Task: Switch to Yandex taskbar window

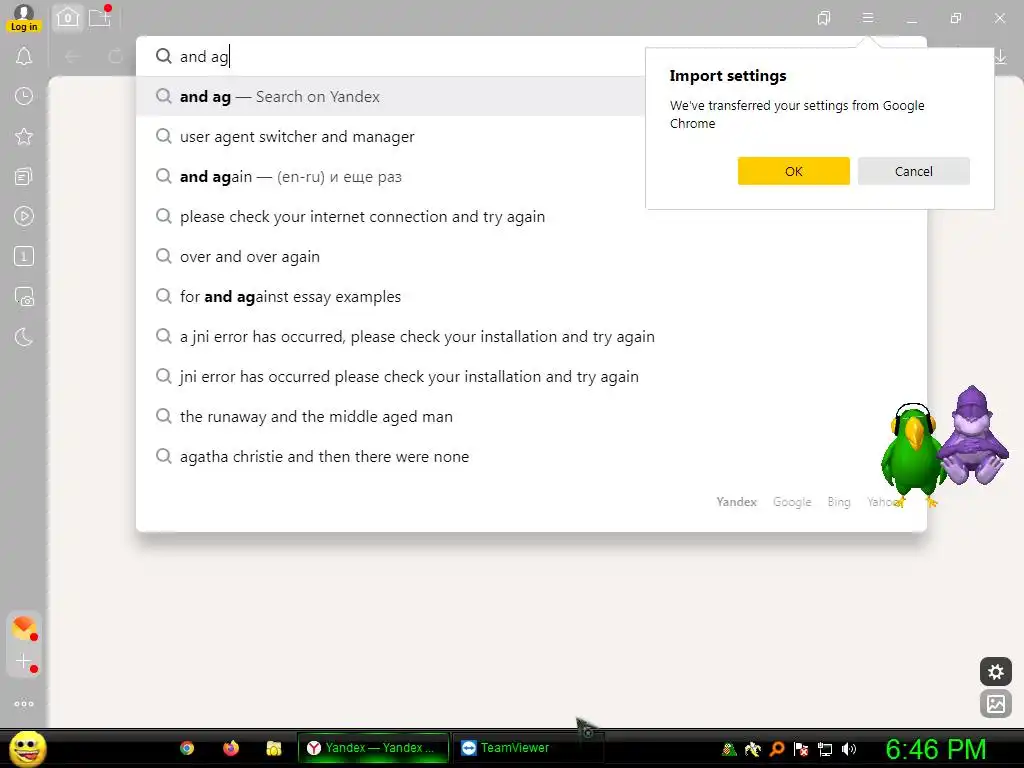Action: click(374, 748)
